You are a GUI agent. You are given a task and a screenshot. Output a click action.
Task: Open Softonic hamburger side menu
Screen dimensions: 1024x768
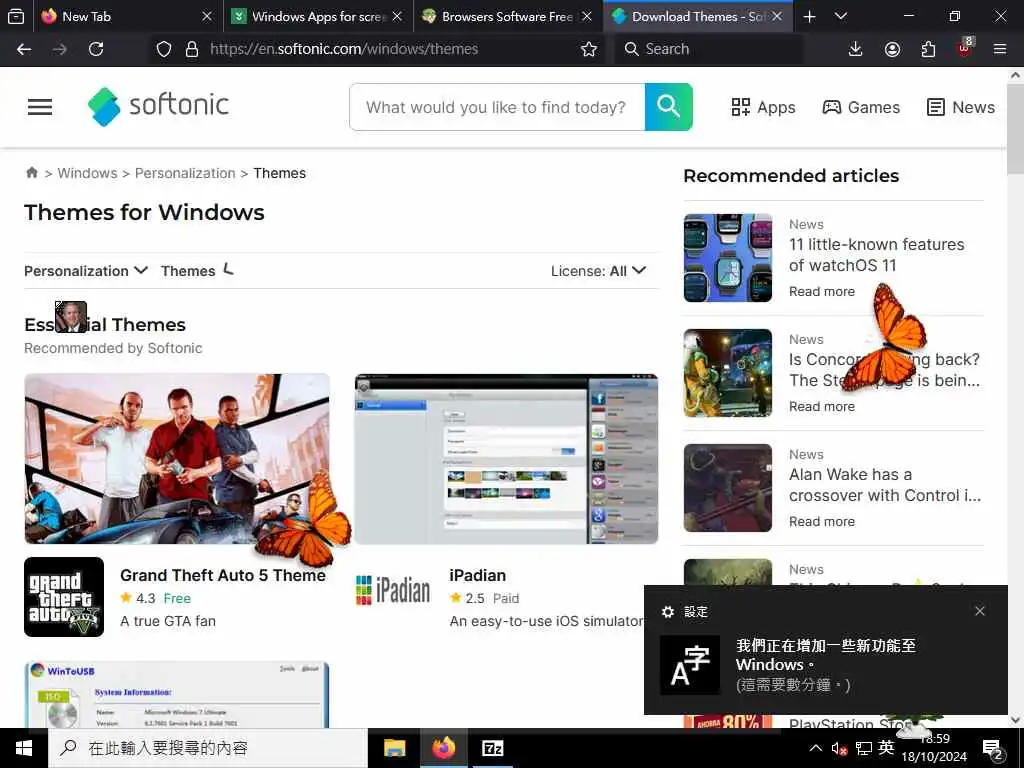pyautogui.click(x=40, y=107)
